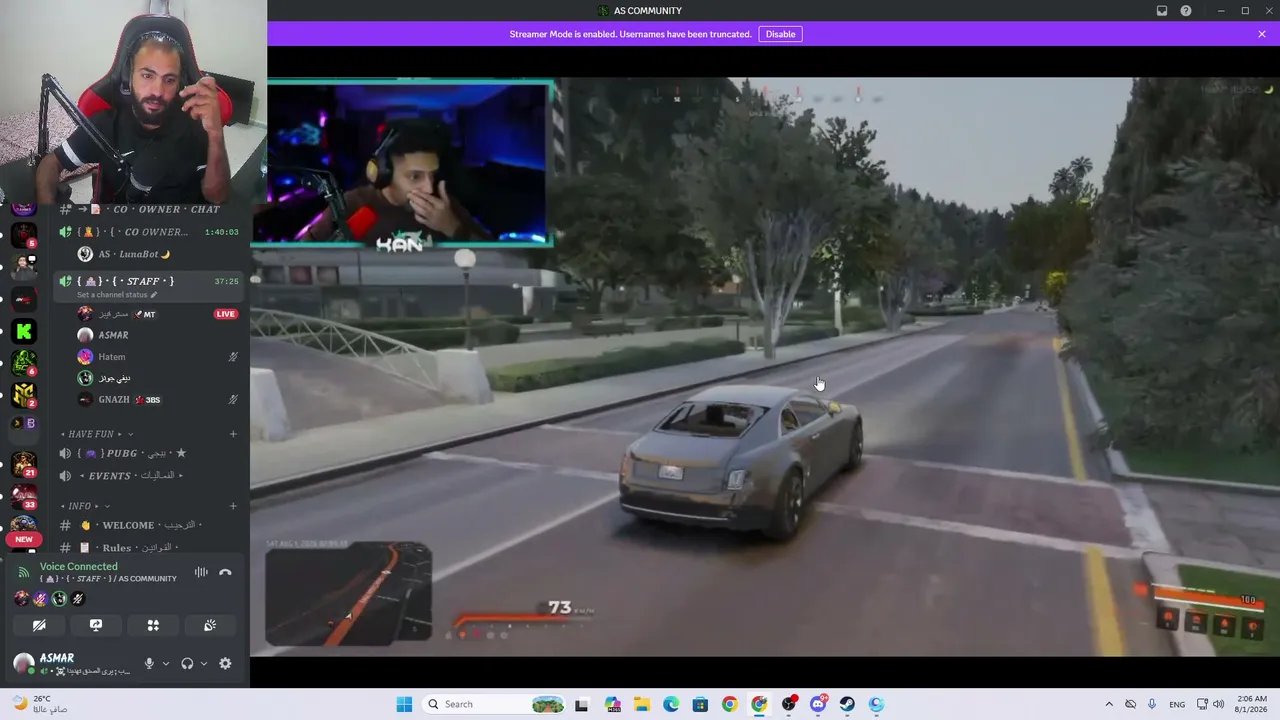Open the Activities launcher button

click(153, 625)
